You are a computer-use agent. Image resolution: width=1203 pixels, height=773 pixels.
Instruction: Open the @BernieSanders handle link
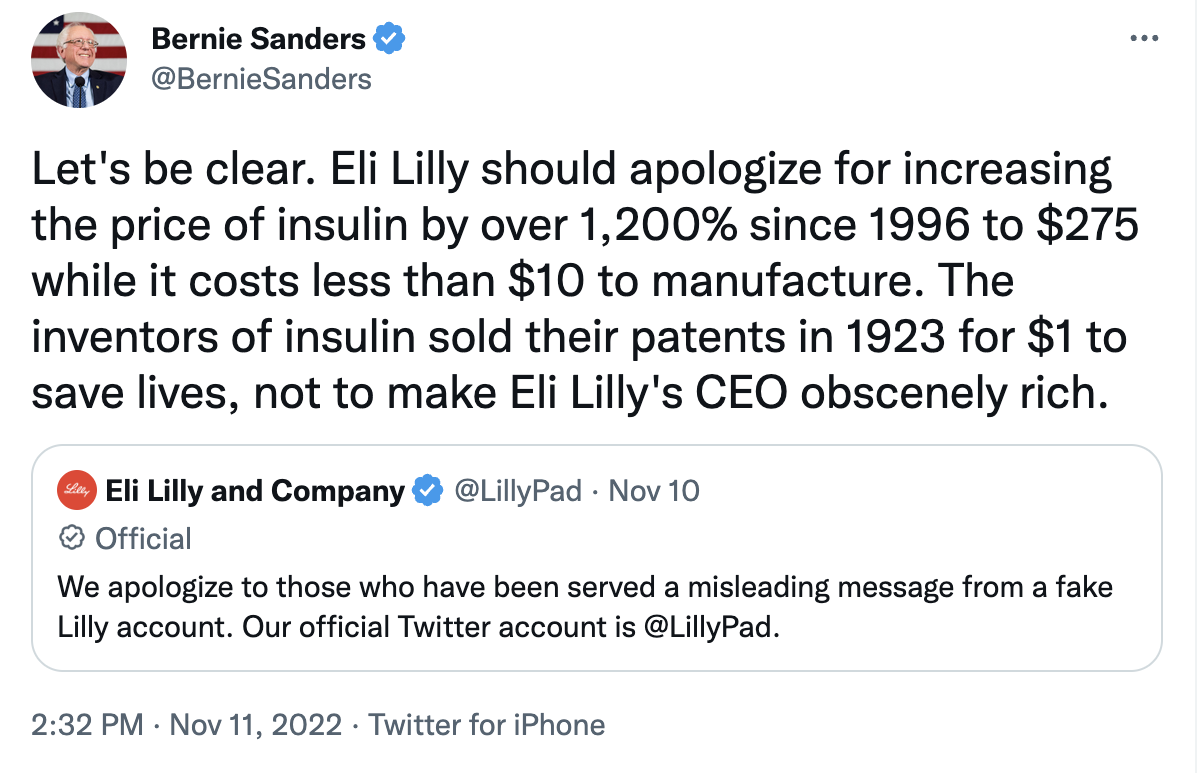pyautogui.click(x=260, y=78)
